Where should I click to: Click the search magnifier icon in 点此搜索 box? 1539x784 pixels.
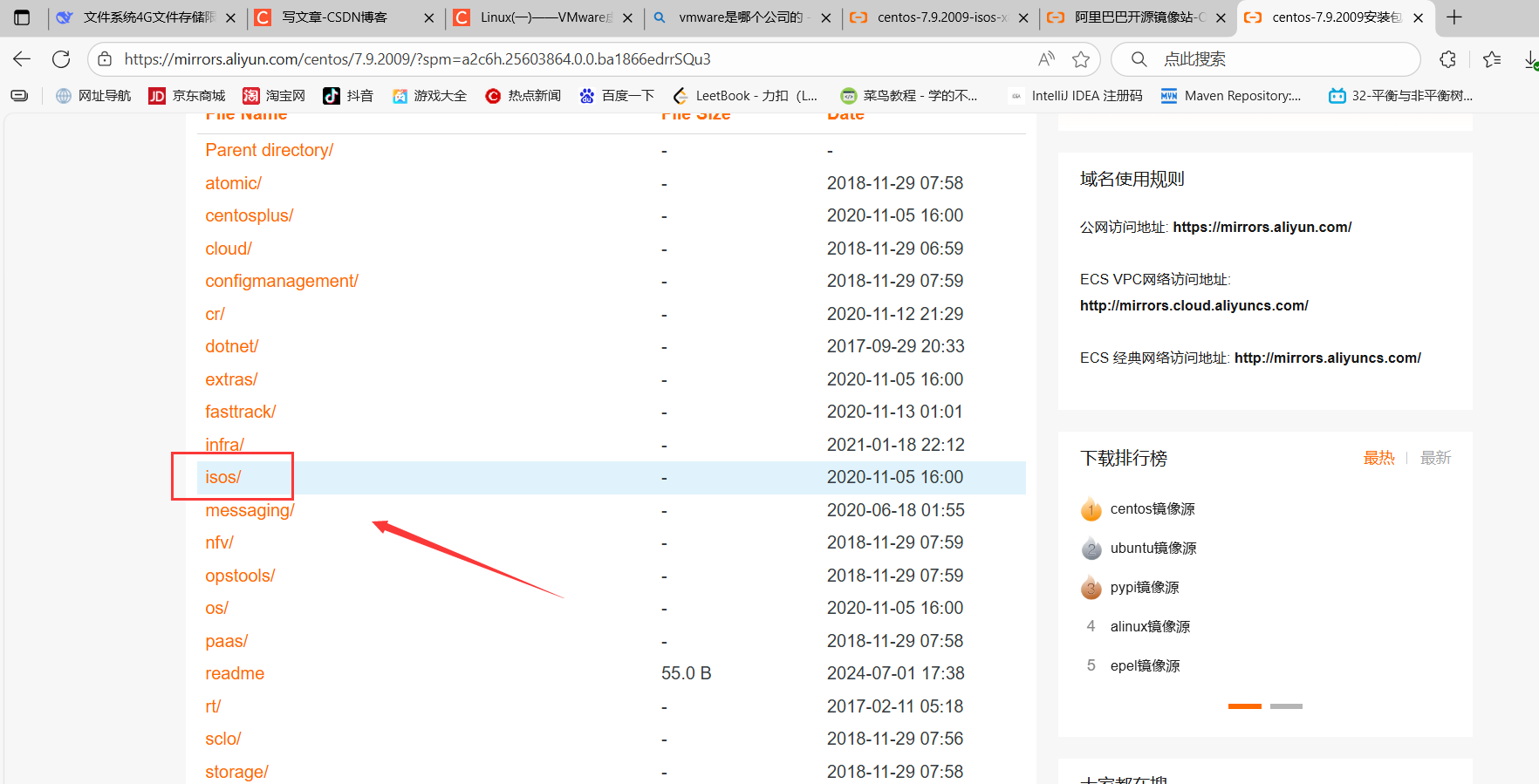(1139, 59)
